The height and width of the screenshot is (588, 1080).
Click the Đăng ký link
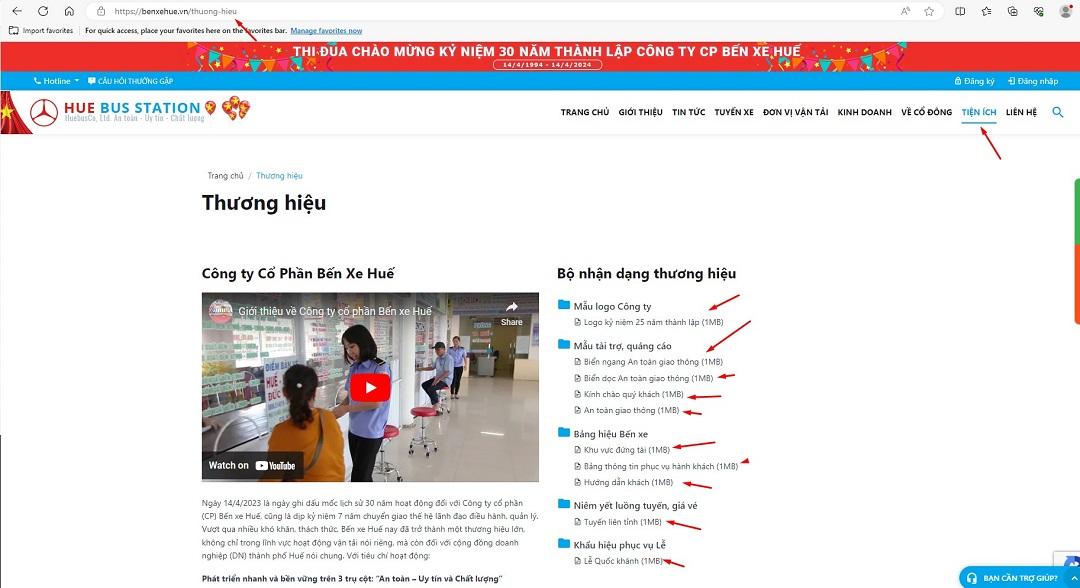coord(975,81)
